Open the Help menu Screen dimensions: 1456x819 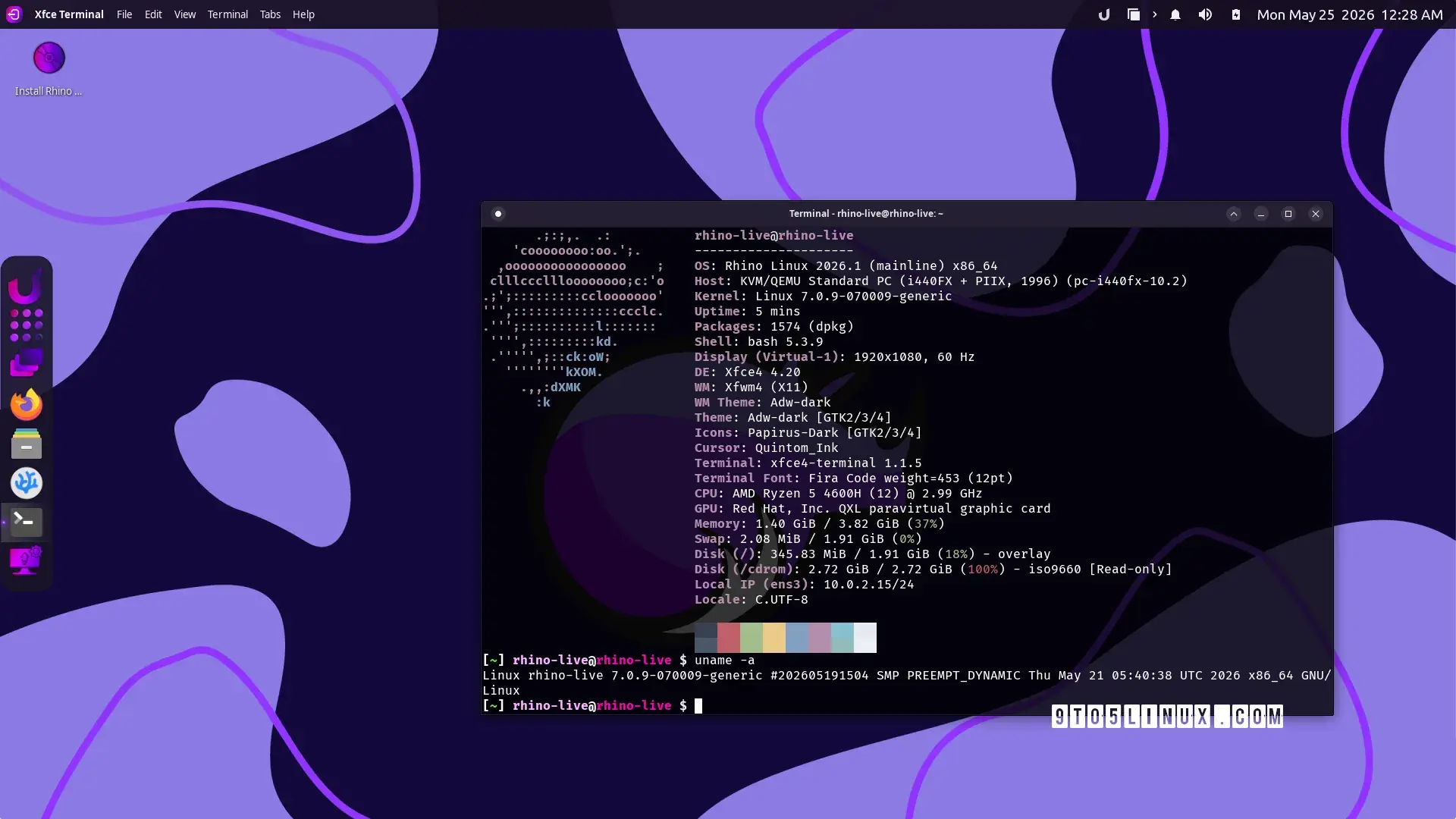pyautogui.click(x=303, y=14)
